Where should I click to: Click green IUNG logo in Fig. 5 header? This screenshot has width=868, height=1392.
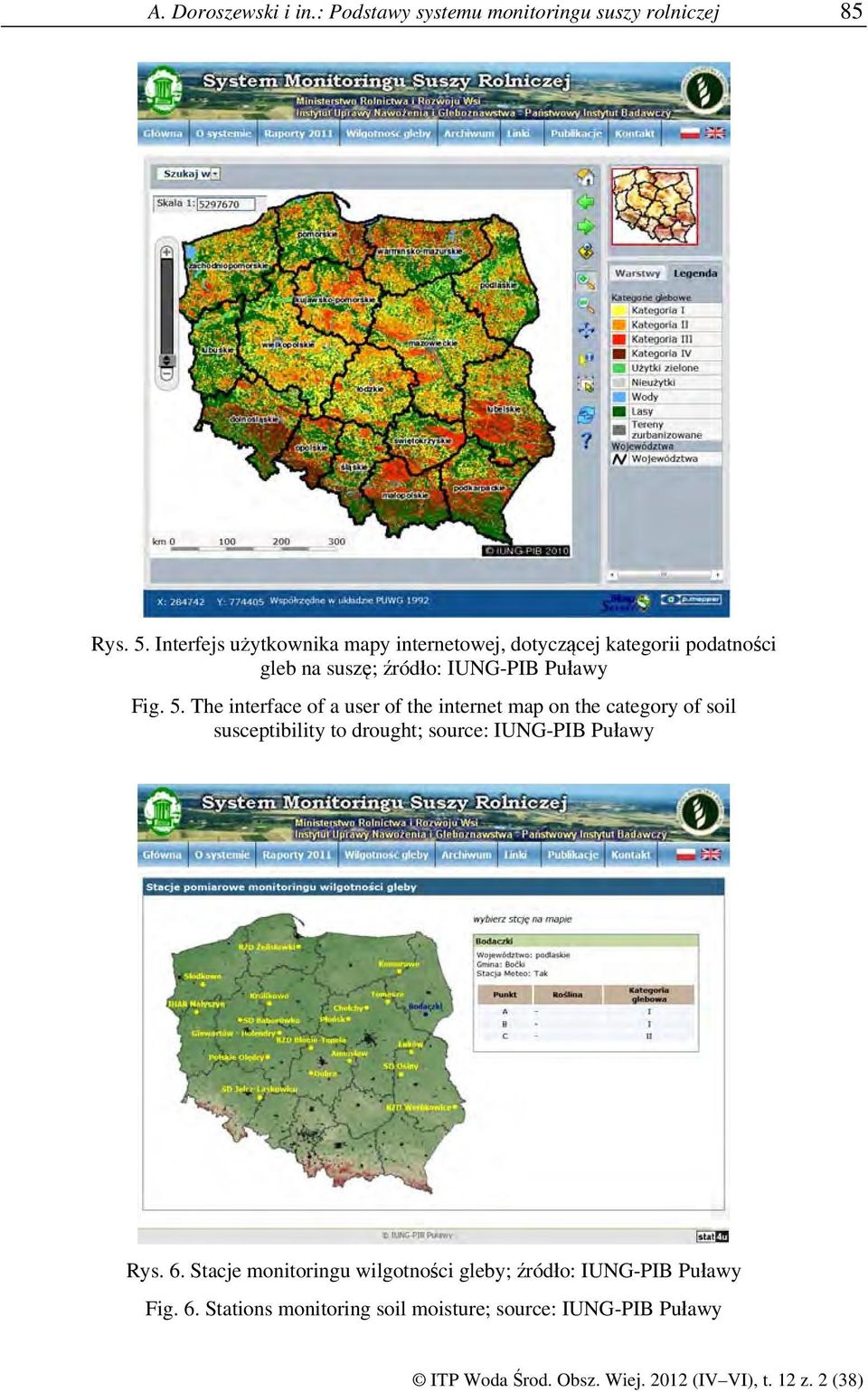(x=163, y=89)
